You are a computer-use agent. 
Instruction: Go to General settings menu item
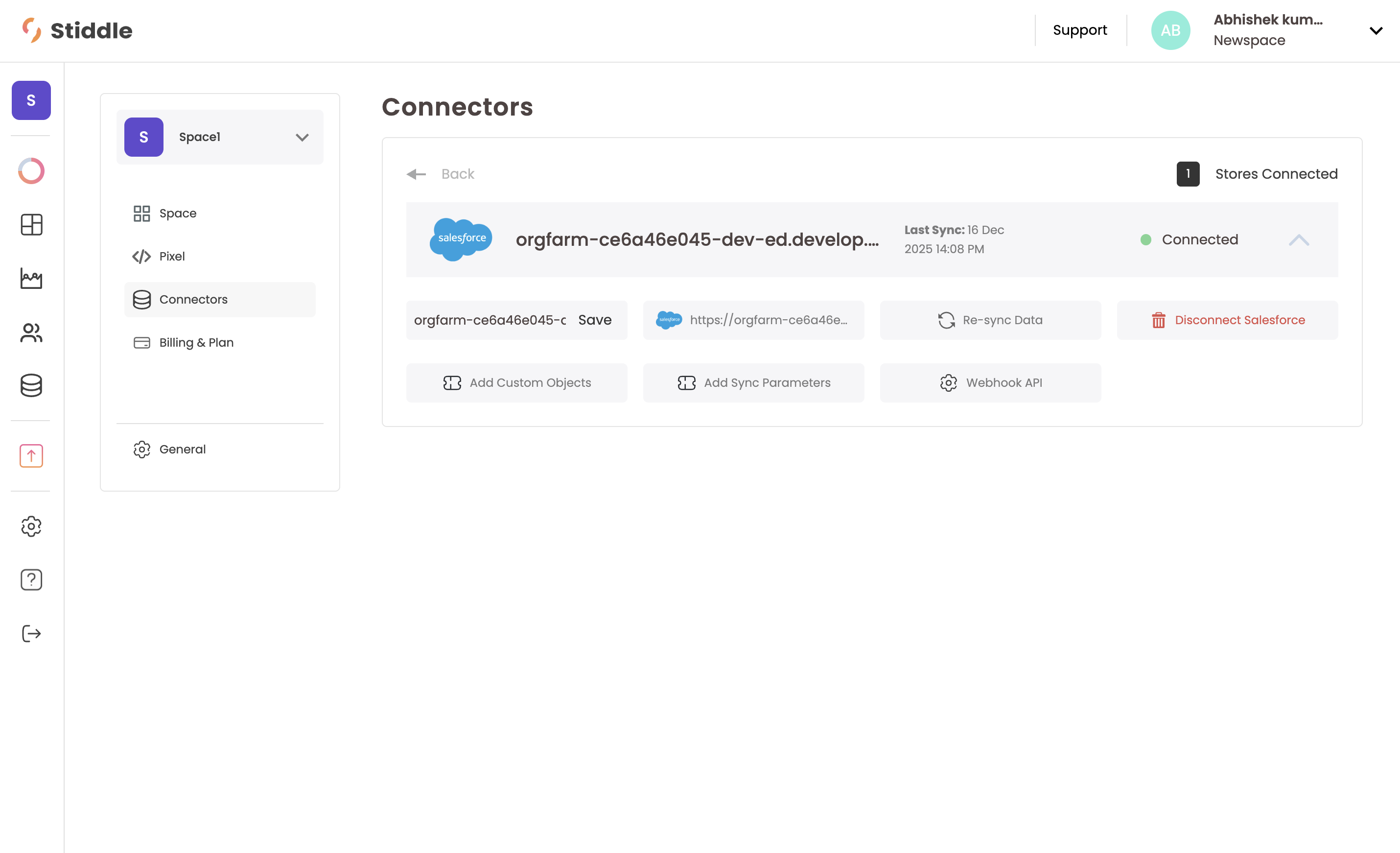click(x=182, y=450)
